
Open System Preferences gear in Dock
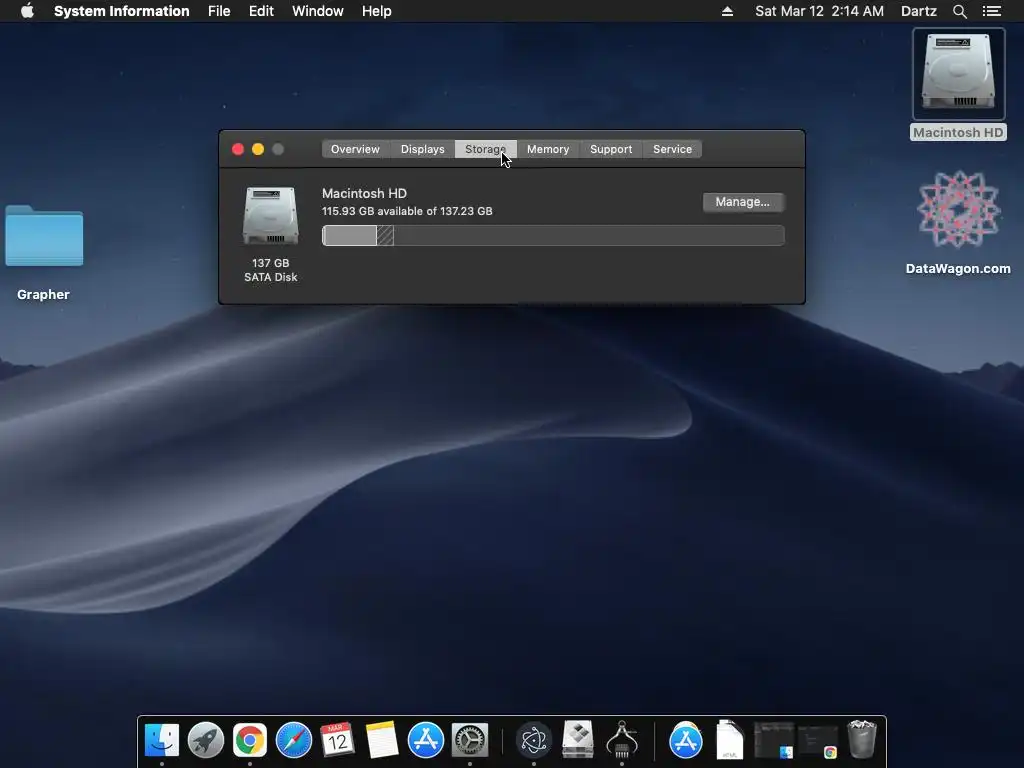pos(470,740)
